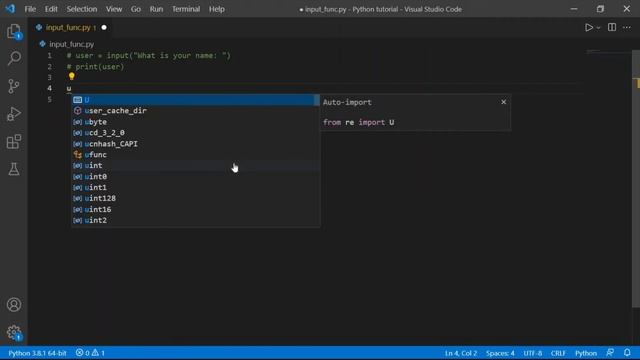
Task: Open the View menu
Action: click(114, 9)
